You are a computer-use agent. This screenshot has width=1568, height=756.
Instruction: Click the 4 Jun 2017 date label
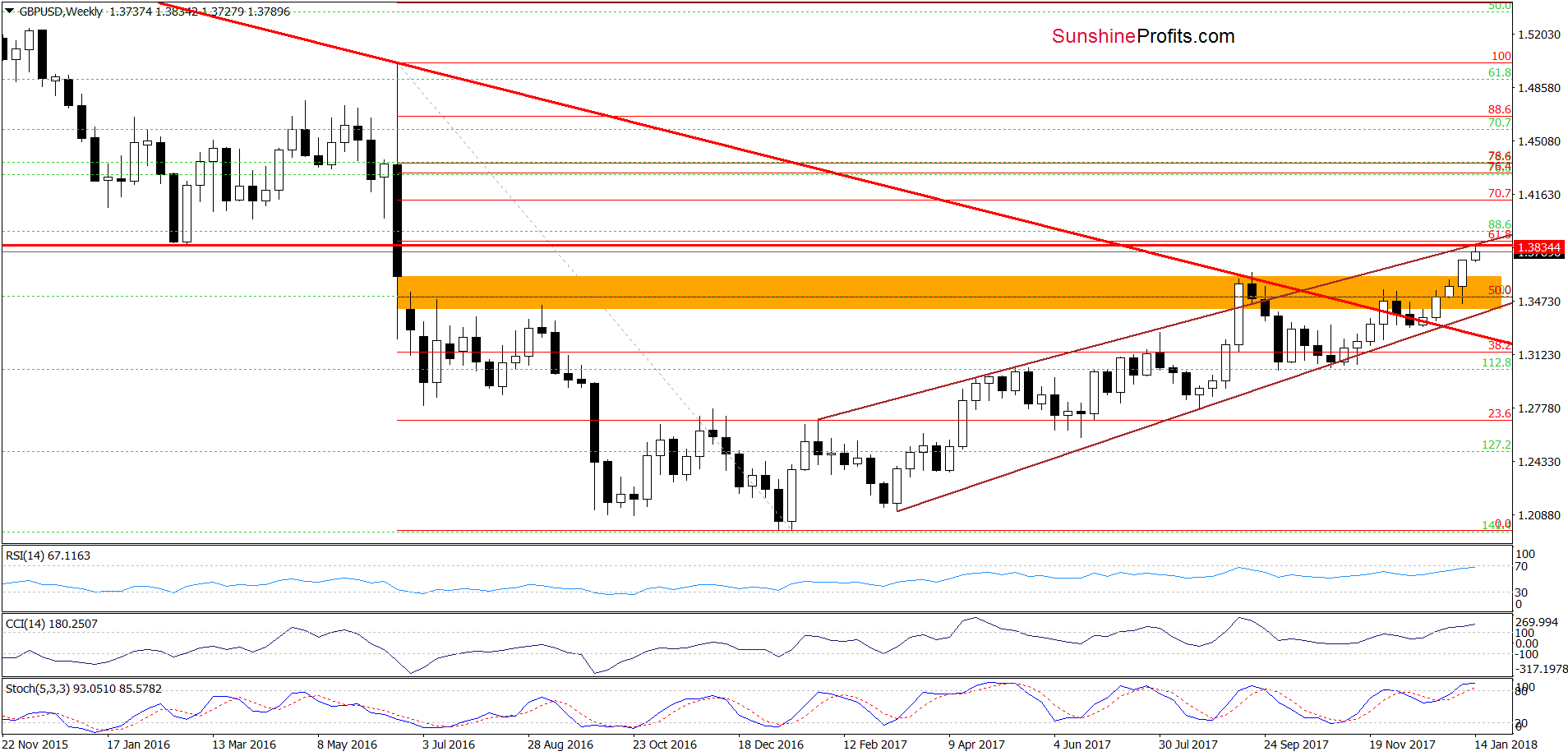[1082, 744]
